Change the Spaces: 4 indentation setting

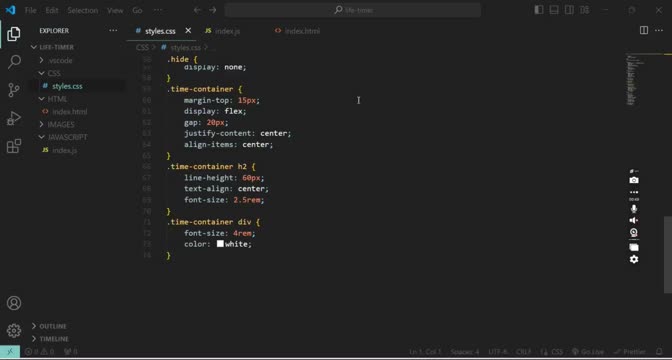465,352
